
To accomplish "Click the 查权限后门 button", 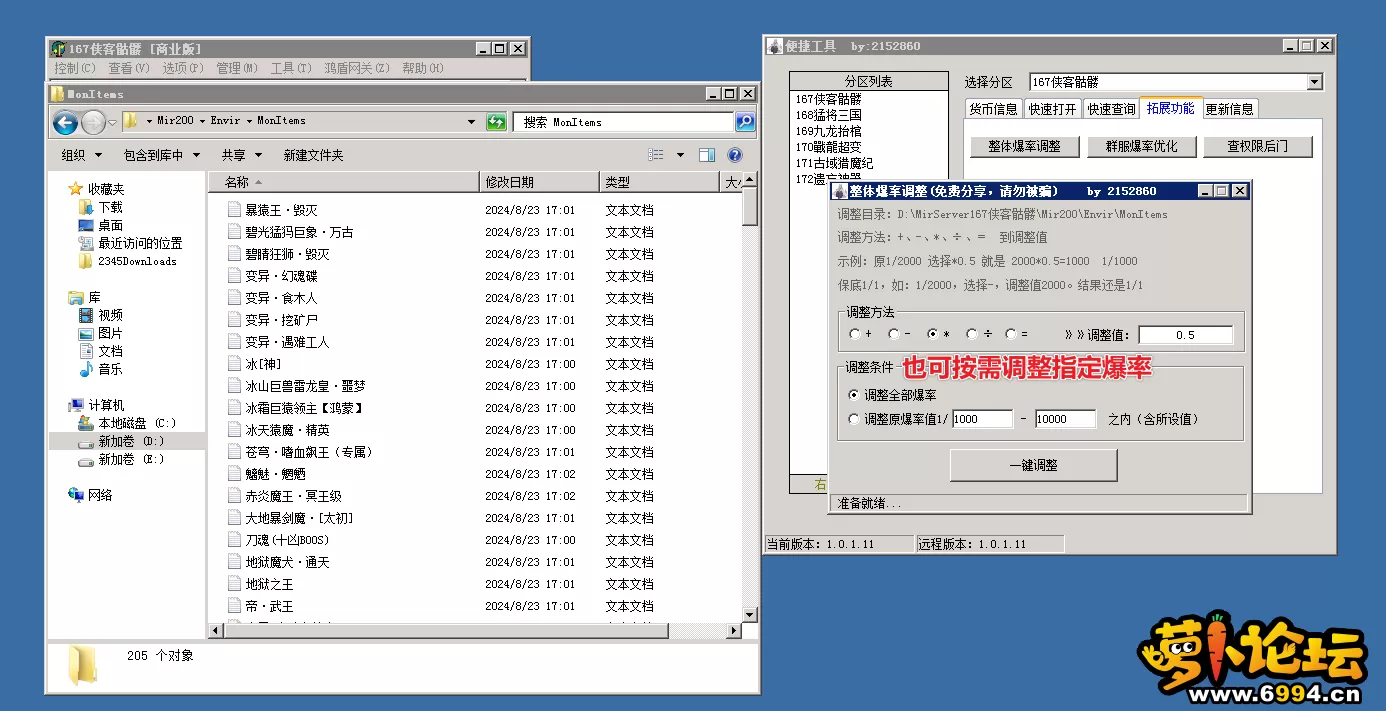I will point(1258,146).
